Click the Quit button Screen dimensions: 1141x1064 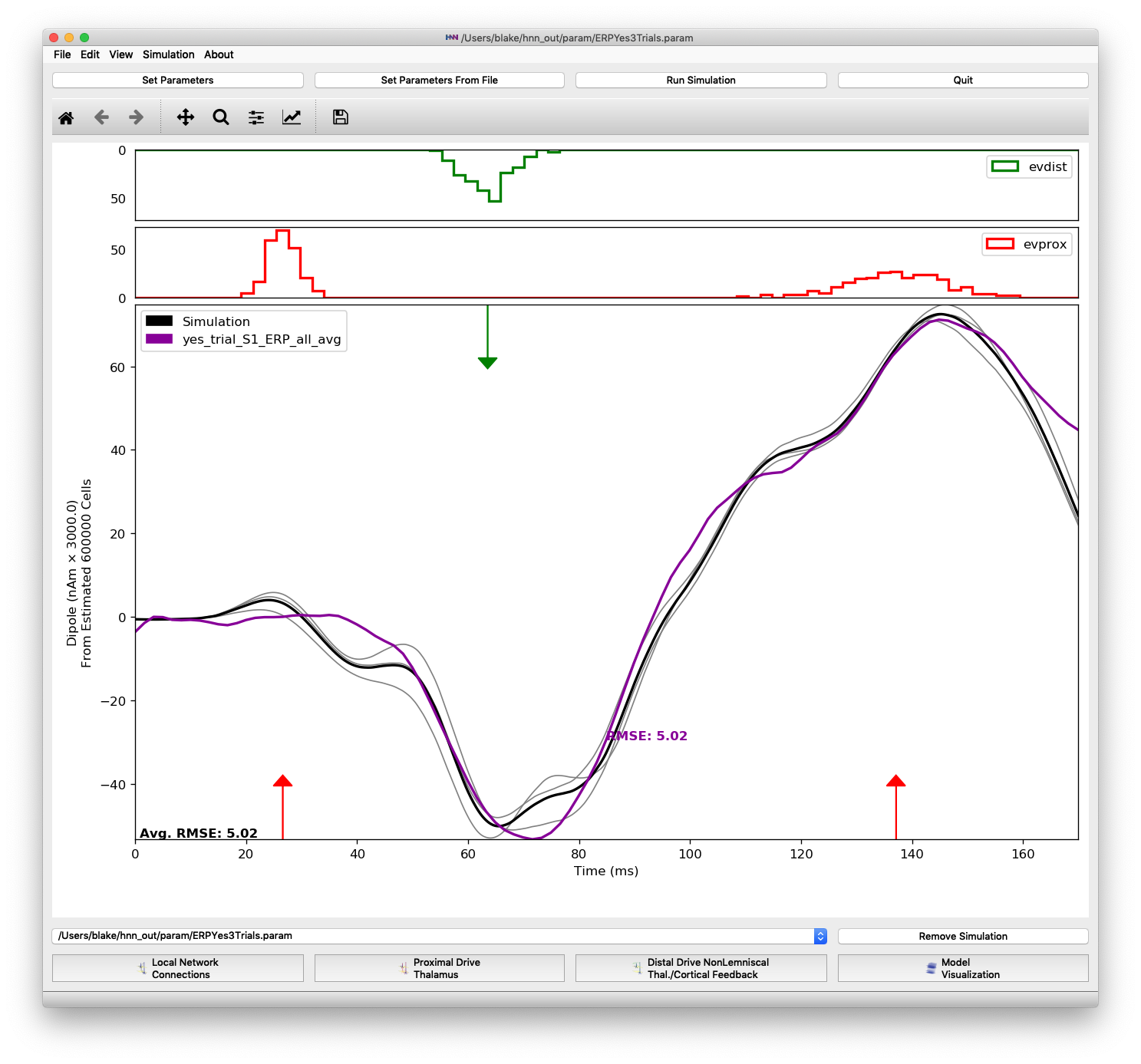(x=963, y=80)
